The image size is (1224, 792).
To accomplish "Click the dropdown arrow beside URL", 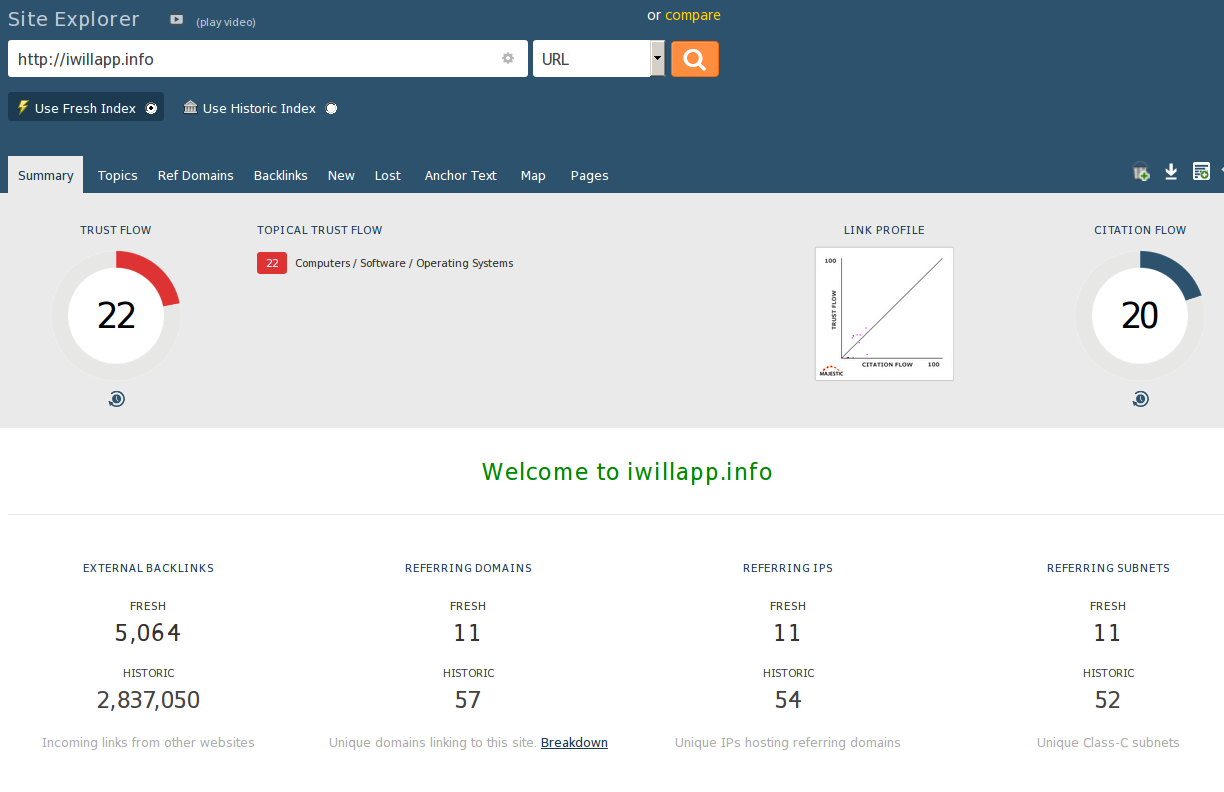I will click(657, 59).
